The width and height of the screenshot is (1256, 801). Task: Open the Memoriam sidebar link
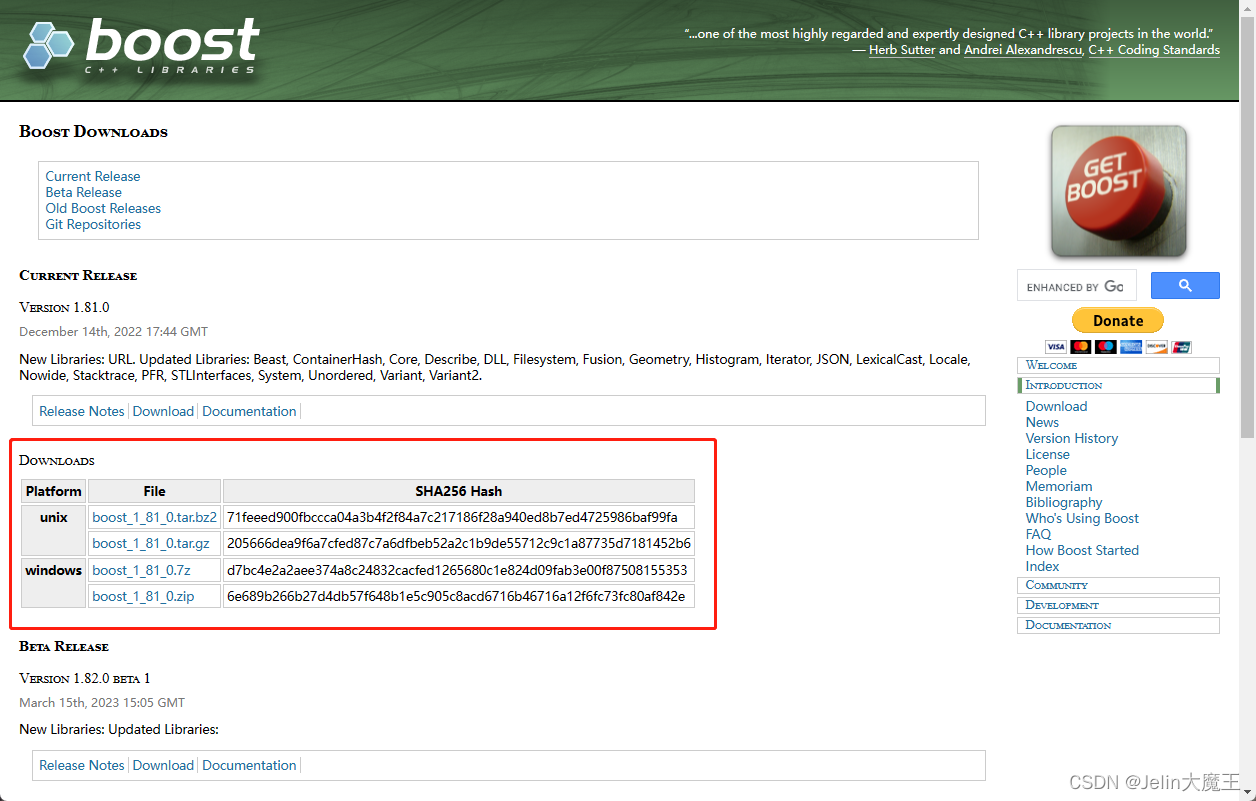point(1059,486)
